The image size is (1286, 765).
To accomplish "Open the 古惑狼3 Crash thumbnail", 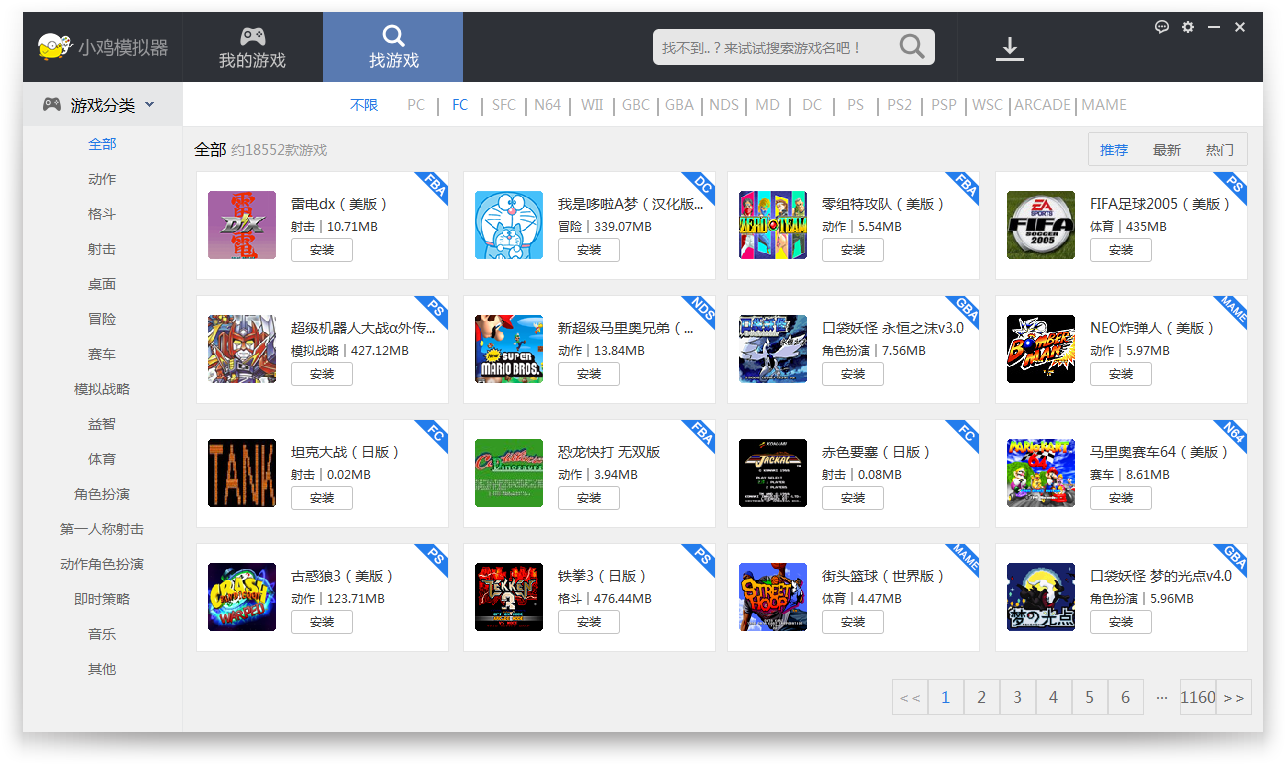I will point(242,597).
